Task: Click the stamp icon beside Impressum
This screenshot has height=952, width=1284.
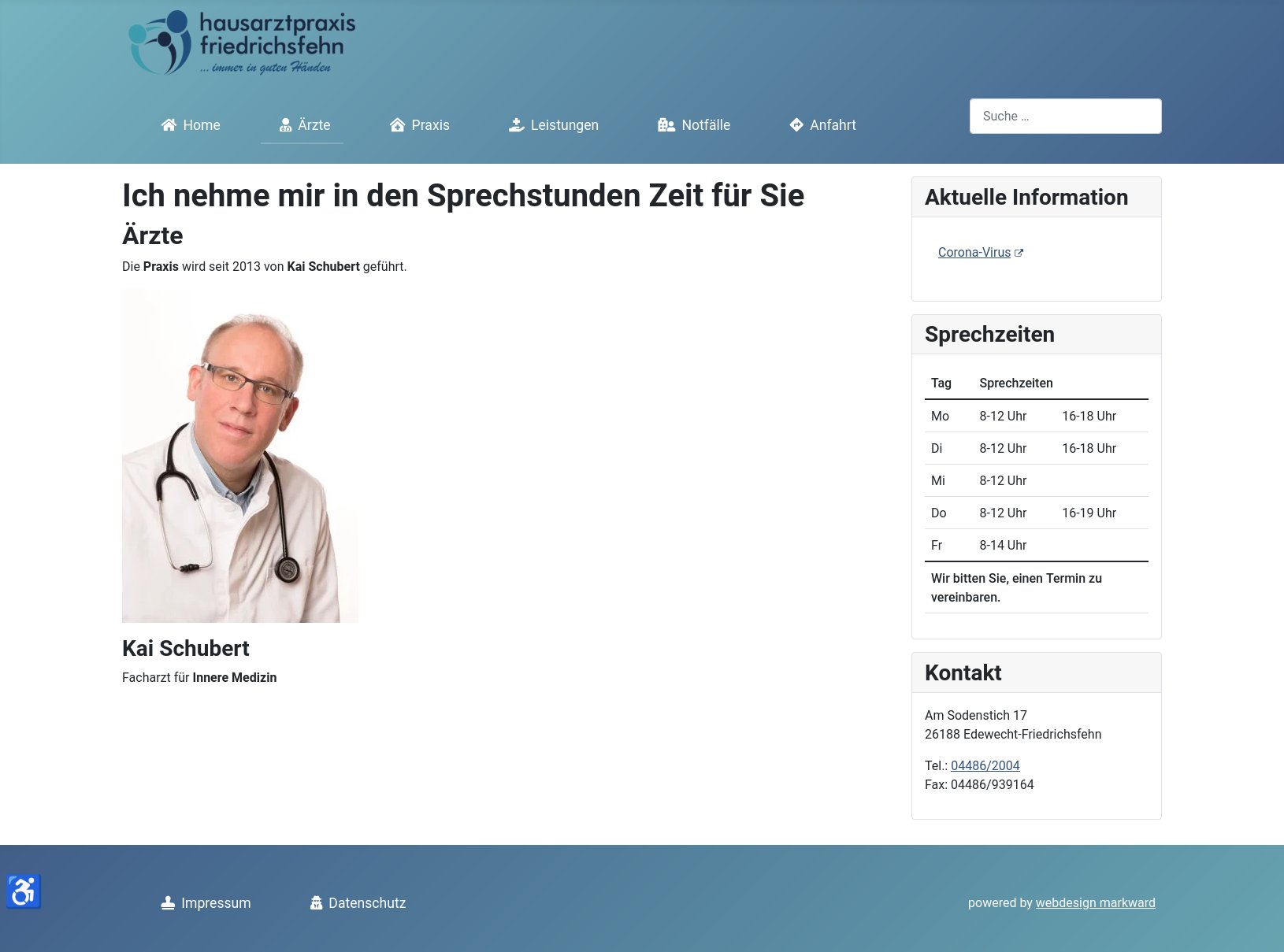Action: pyautogui.click(x=168, y=903)
